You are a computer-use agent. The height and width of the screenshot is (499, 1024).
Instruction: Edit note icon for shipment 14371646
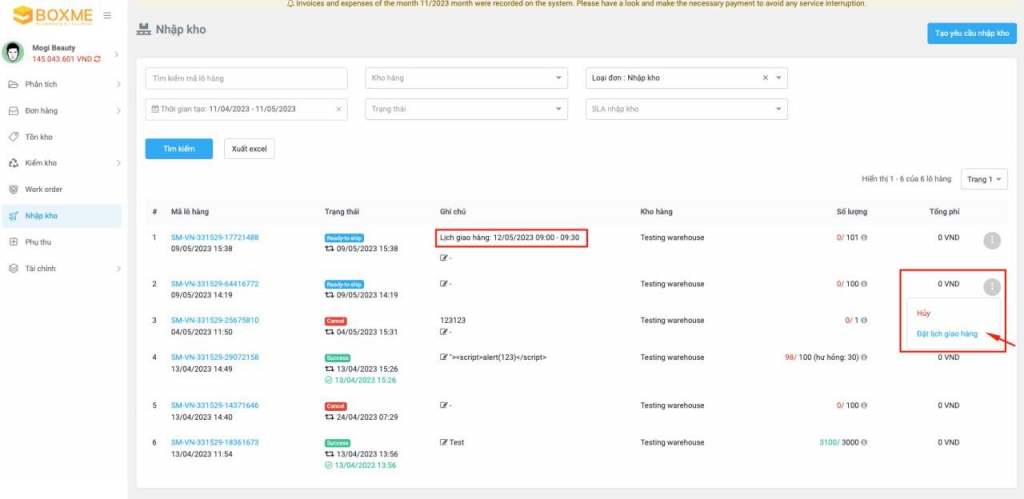point(444,405)
